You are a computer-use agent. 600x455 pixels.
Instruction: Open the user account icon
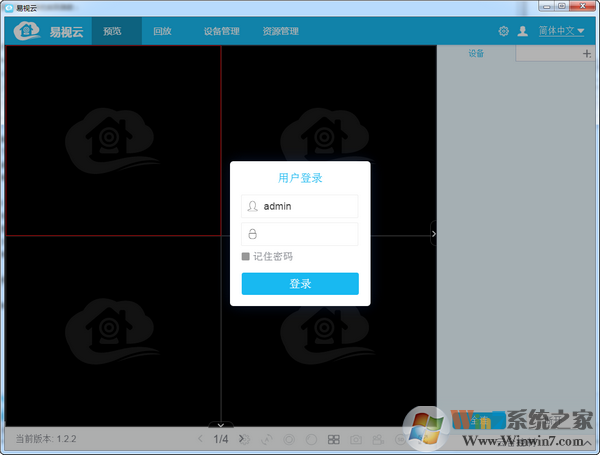pyautogui.click(x=523, y=31)
